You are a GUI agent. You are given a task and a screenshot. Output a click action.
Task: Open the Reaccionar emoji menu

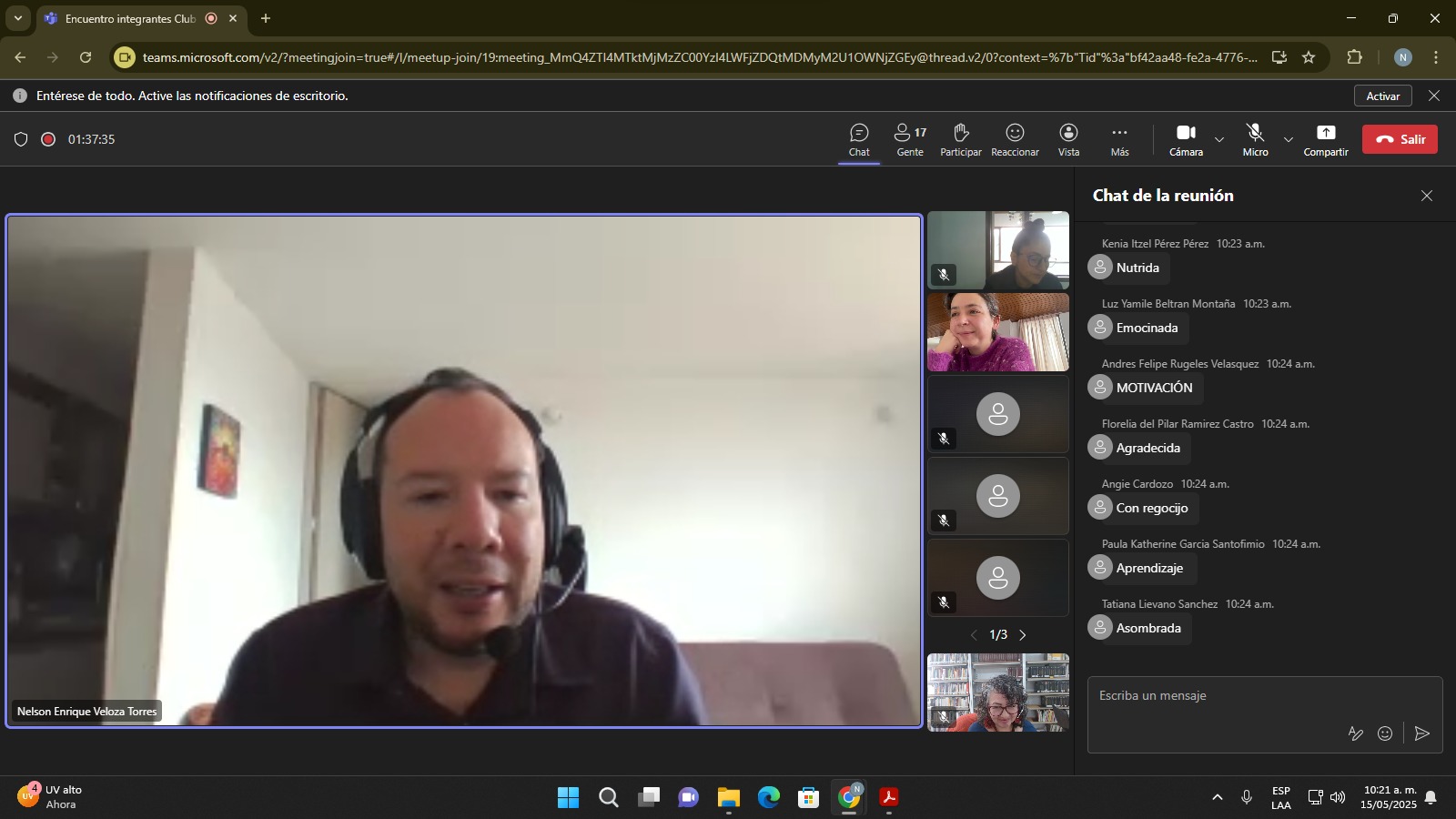(1015, 140)
